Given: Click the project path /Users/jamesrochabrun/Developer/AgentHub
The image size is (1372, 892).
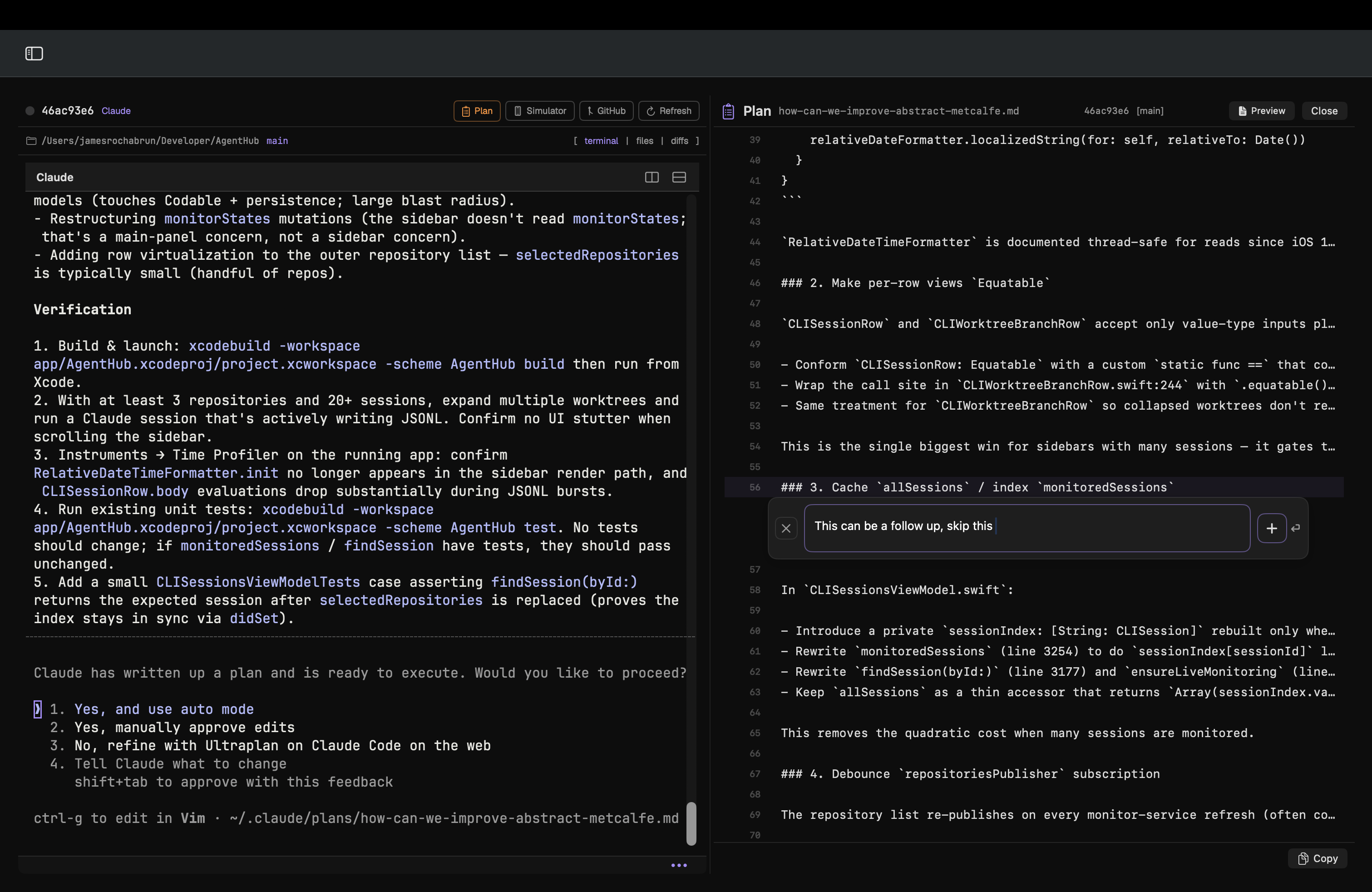Looking at the screenshot, I should click(150, 141).
